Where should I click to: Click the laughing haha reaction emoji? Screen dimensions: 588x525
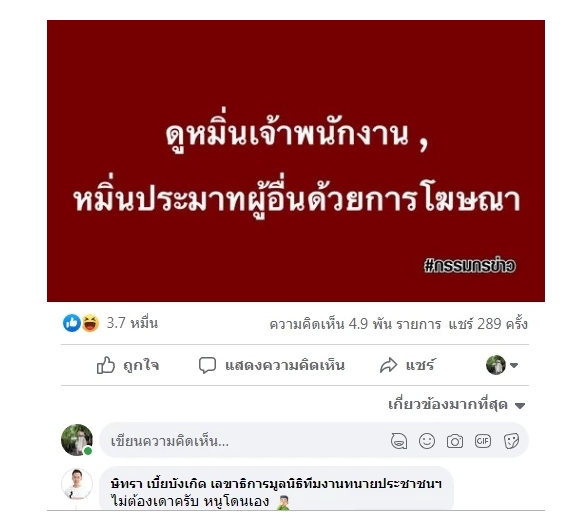[x=90, y=323]
